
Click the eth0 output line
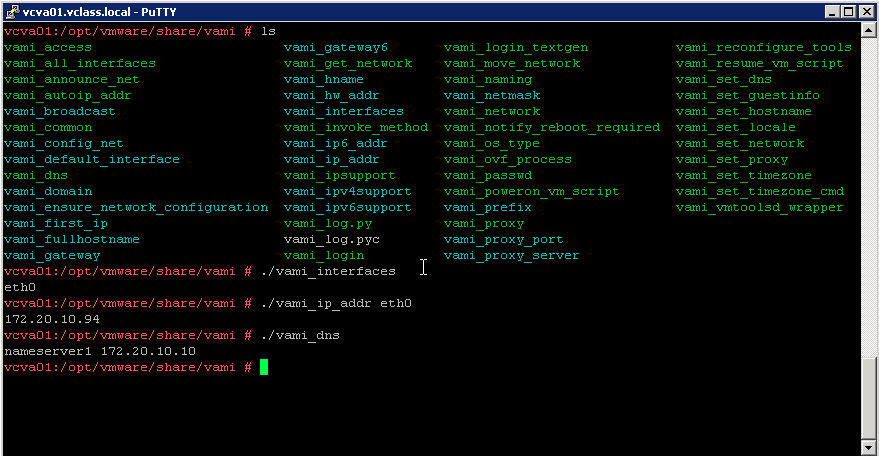coord(20,287)
